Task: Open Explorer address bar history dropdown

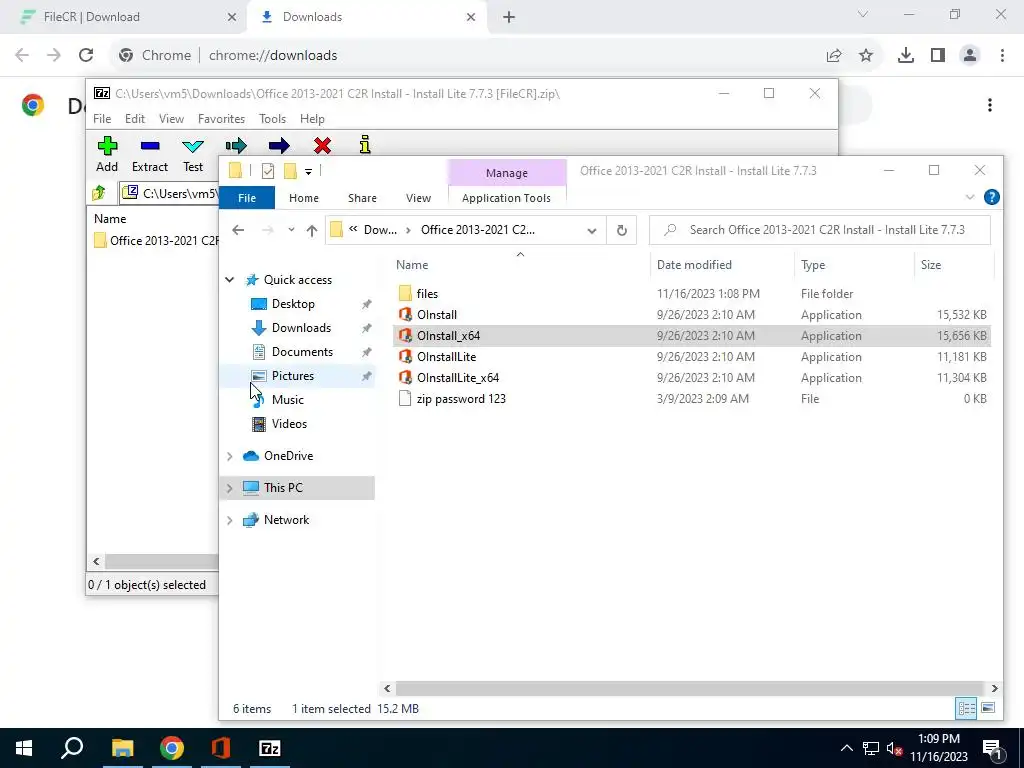Action: coord(592,230)
